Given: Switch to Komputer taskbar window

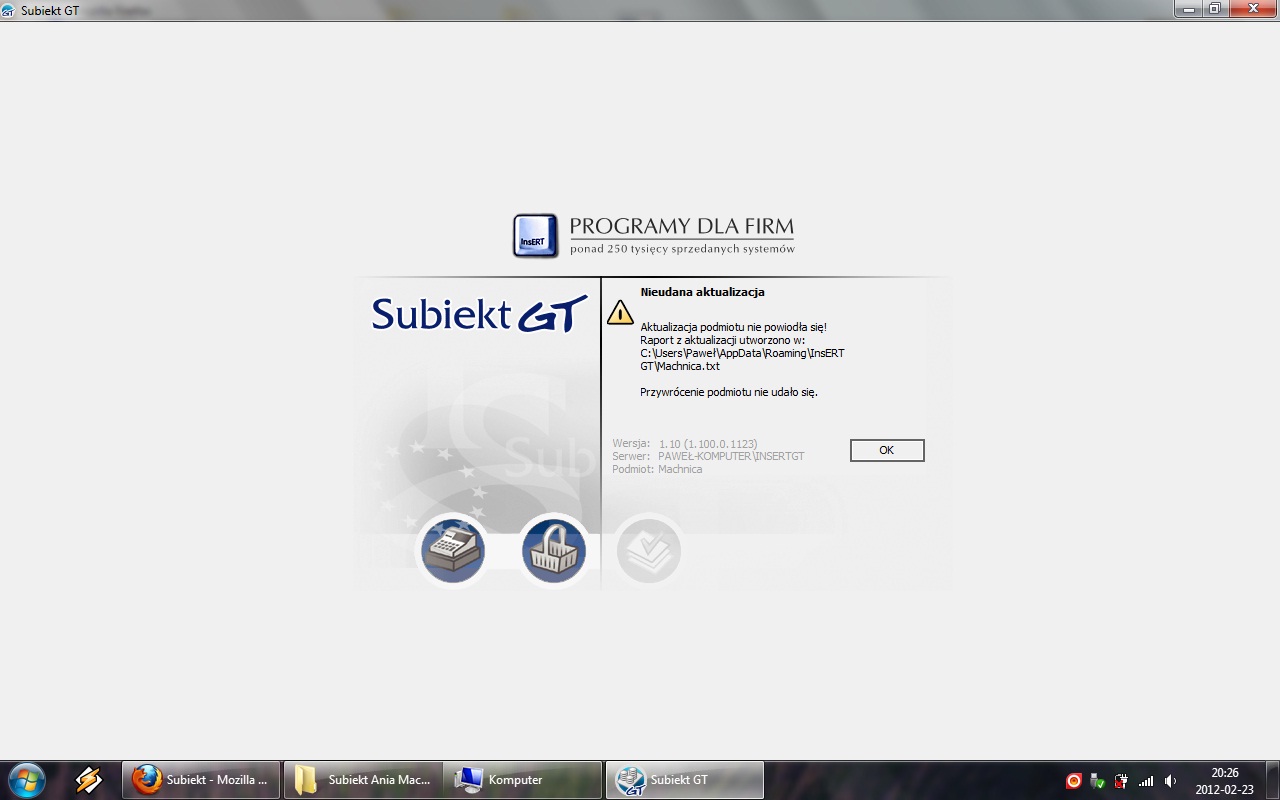Looking at the screenshot, I should pos(523,780).
